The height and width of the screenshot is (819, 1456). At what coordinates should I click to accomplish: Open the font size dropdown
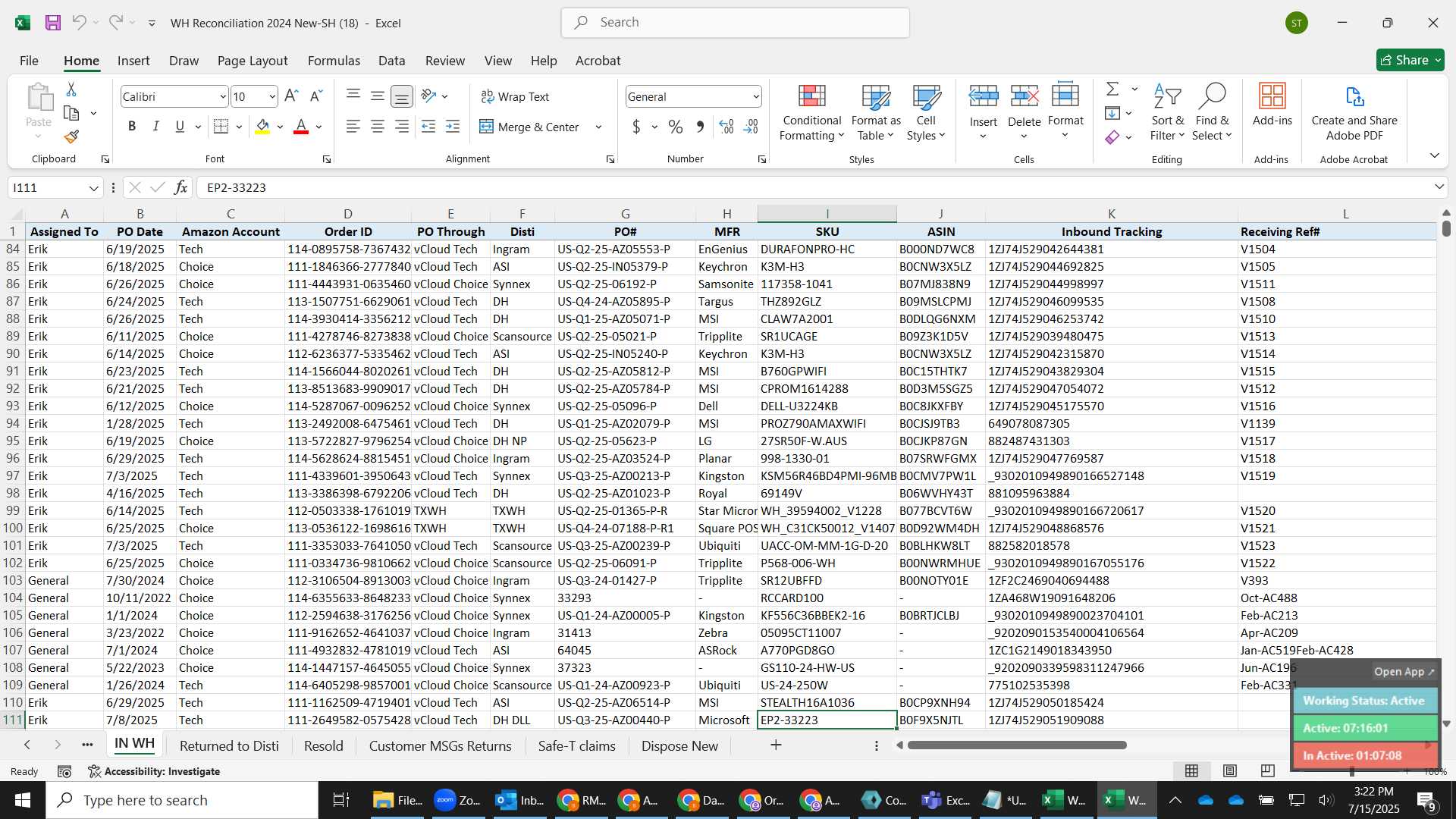[272, 96]
